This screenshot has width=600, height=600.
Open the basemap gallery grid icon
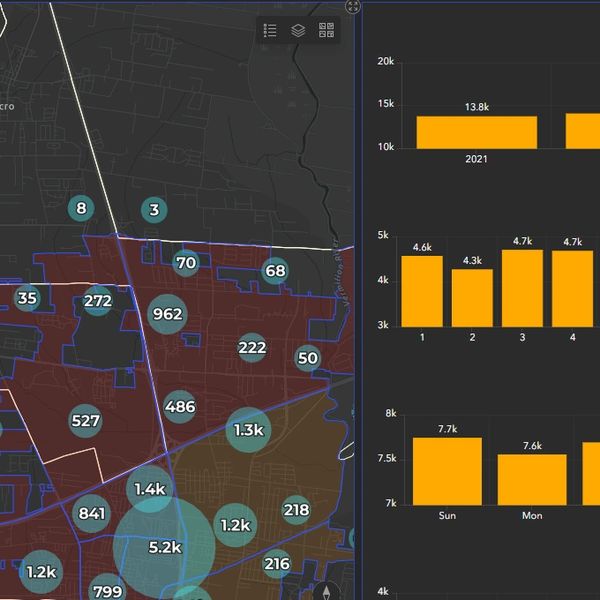pos(326,31)
